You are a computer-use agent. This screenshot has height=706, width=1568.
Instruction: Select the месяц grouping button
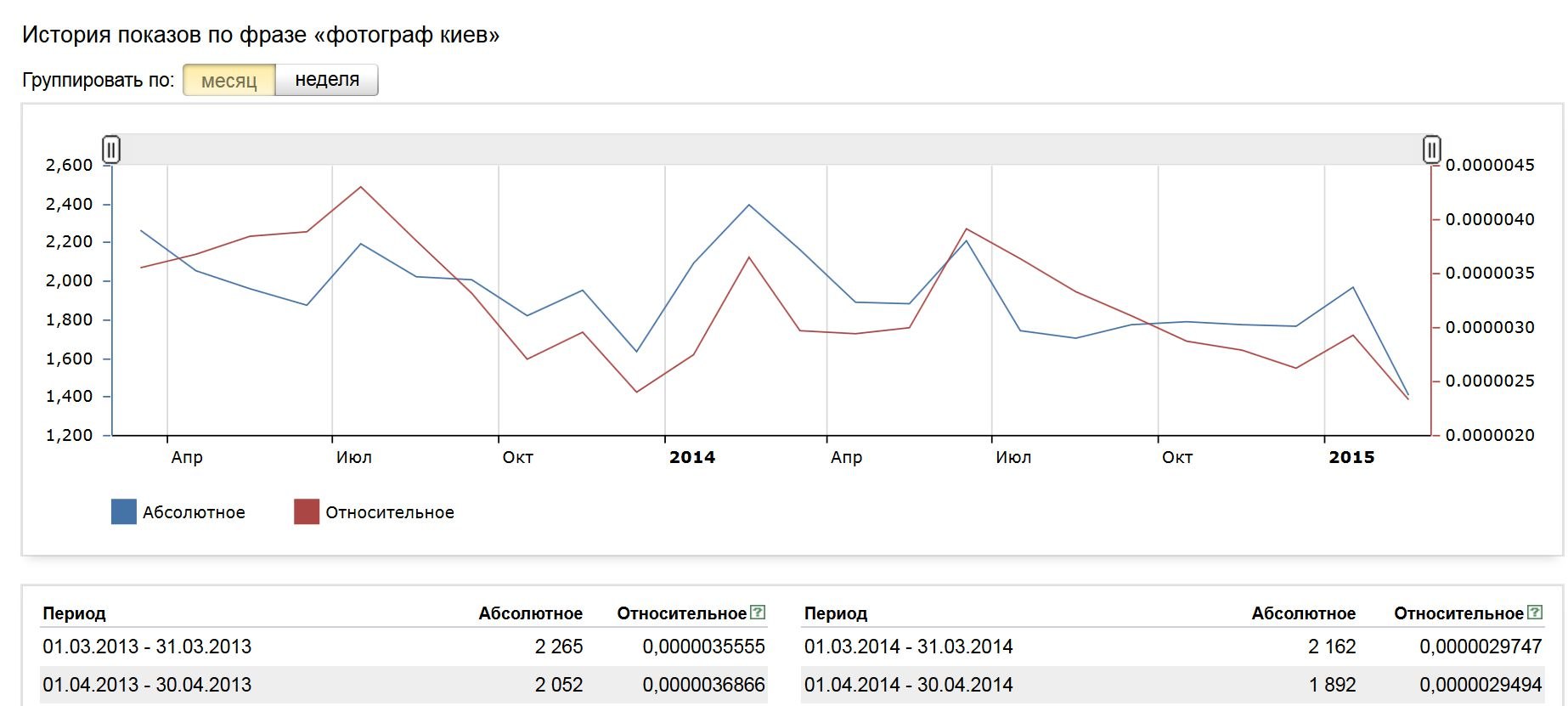click(229, 81)
